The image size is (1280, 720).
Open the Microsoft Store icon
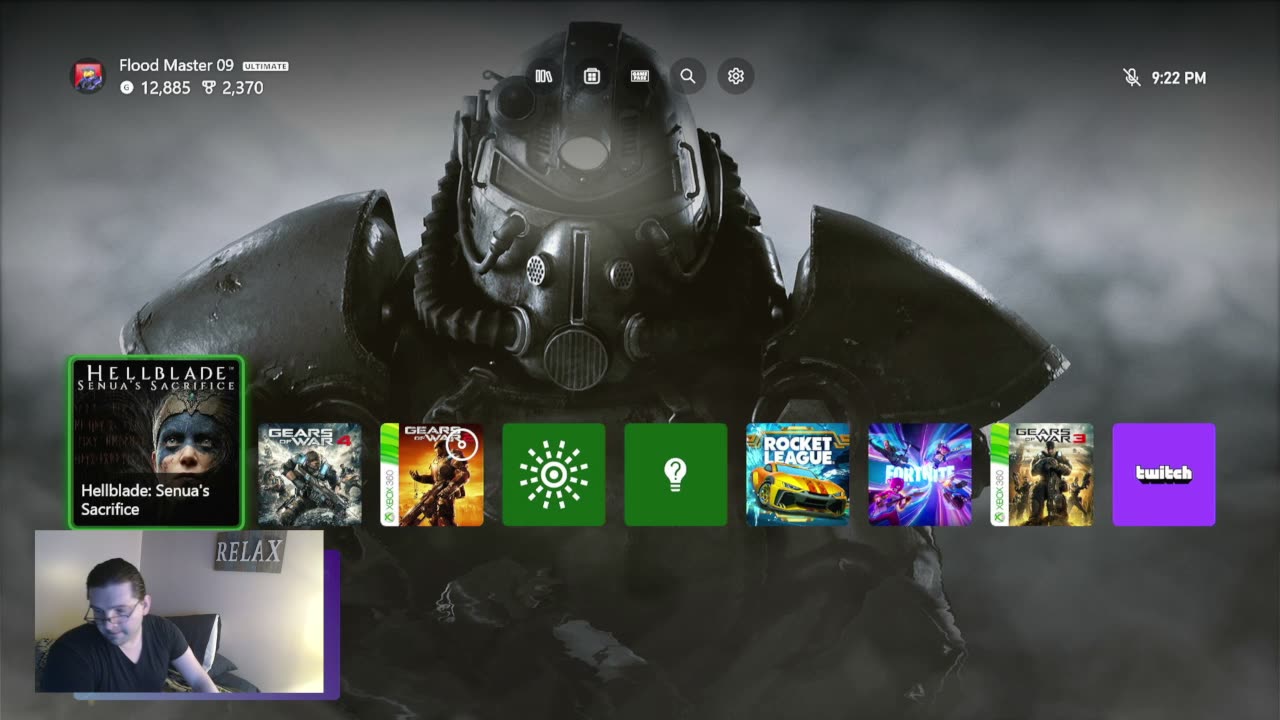point(592,76)
